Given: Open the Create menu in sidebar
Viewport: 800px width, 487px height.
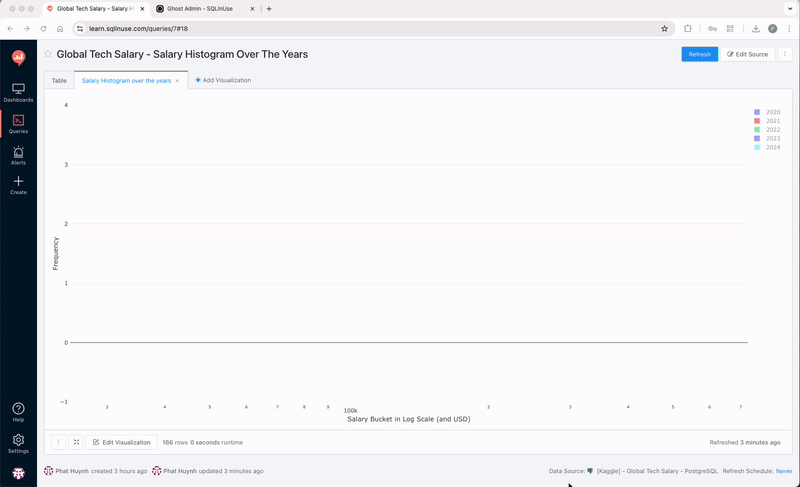Looking at the screenshot, I should (x=18, y=185).
